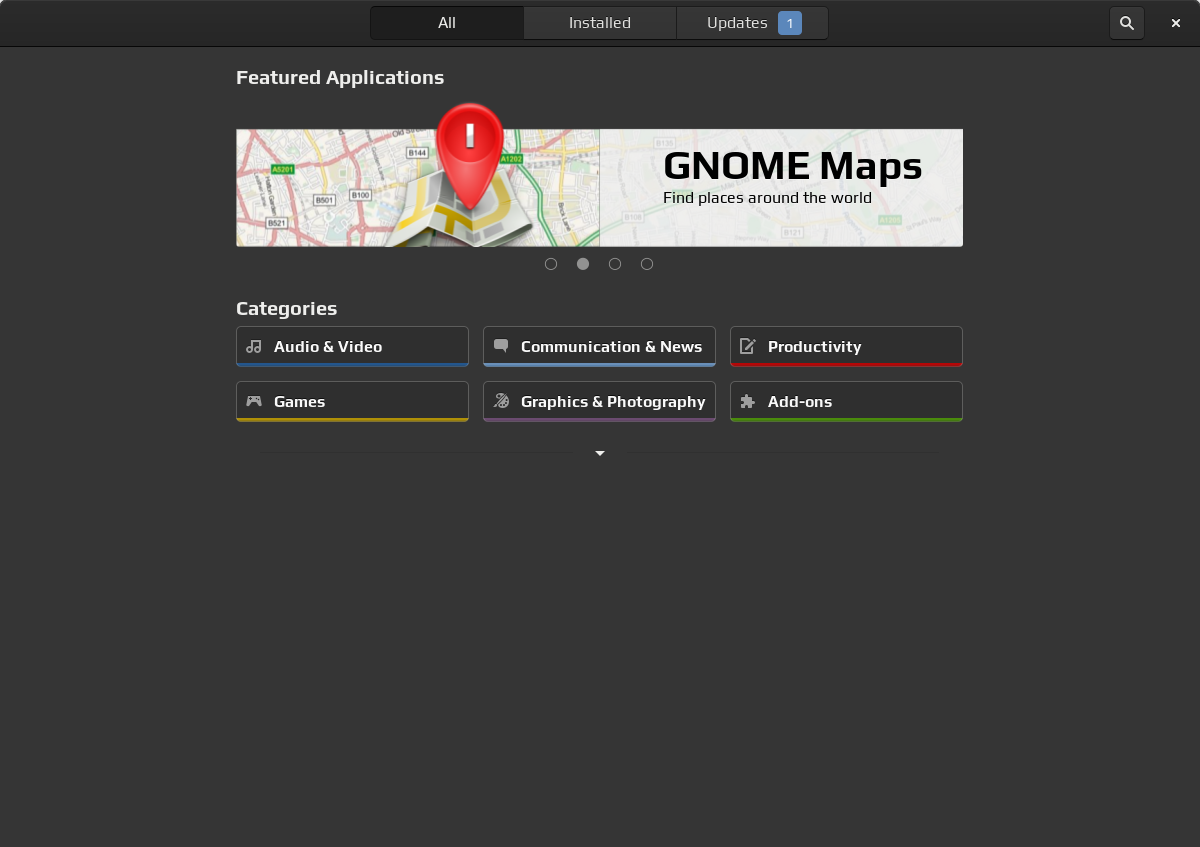Expand more categories with the down arrow
Screen dimensions: 1200x847
[x=600, y=453]
